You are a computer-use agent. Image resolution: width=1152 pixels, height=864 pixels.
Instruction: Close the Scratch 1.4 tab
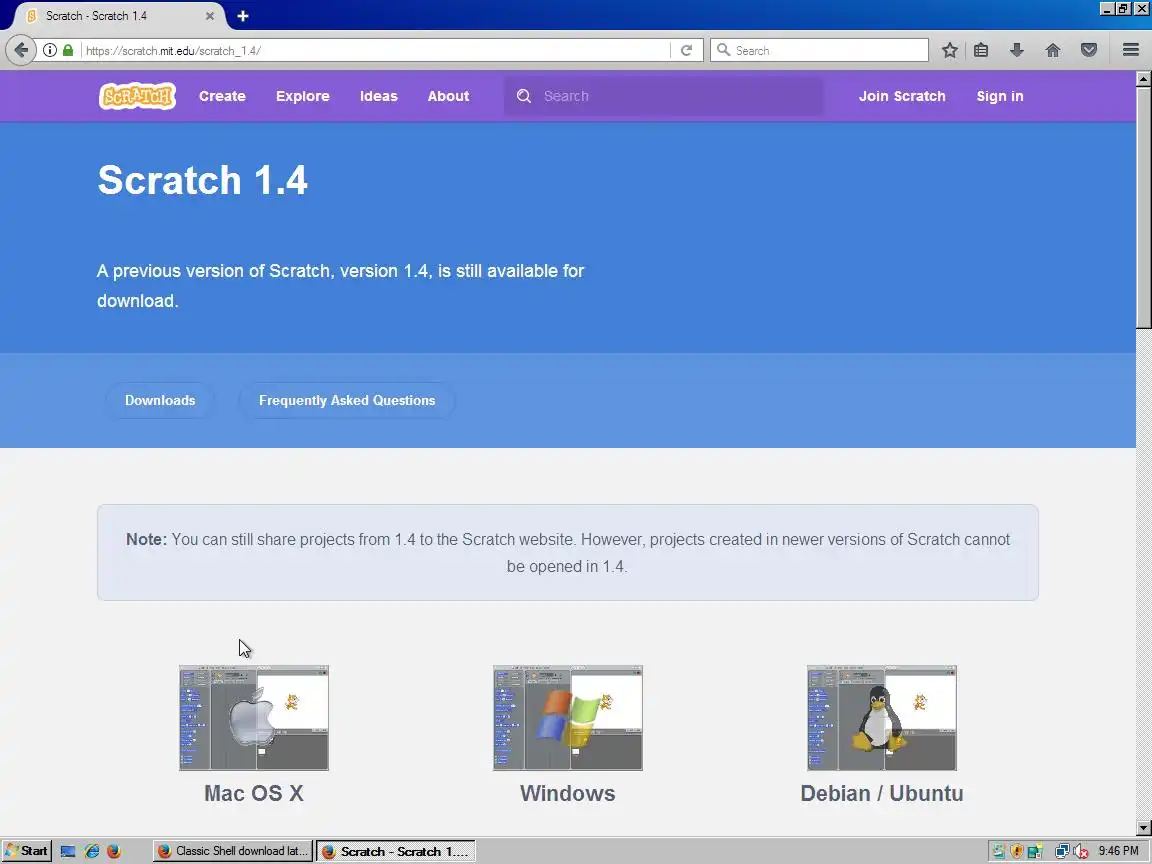coord(209,15)
